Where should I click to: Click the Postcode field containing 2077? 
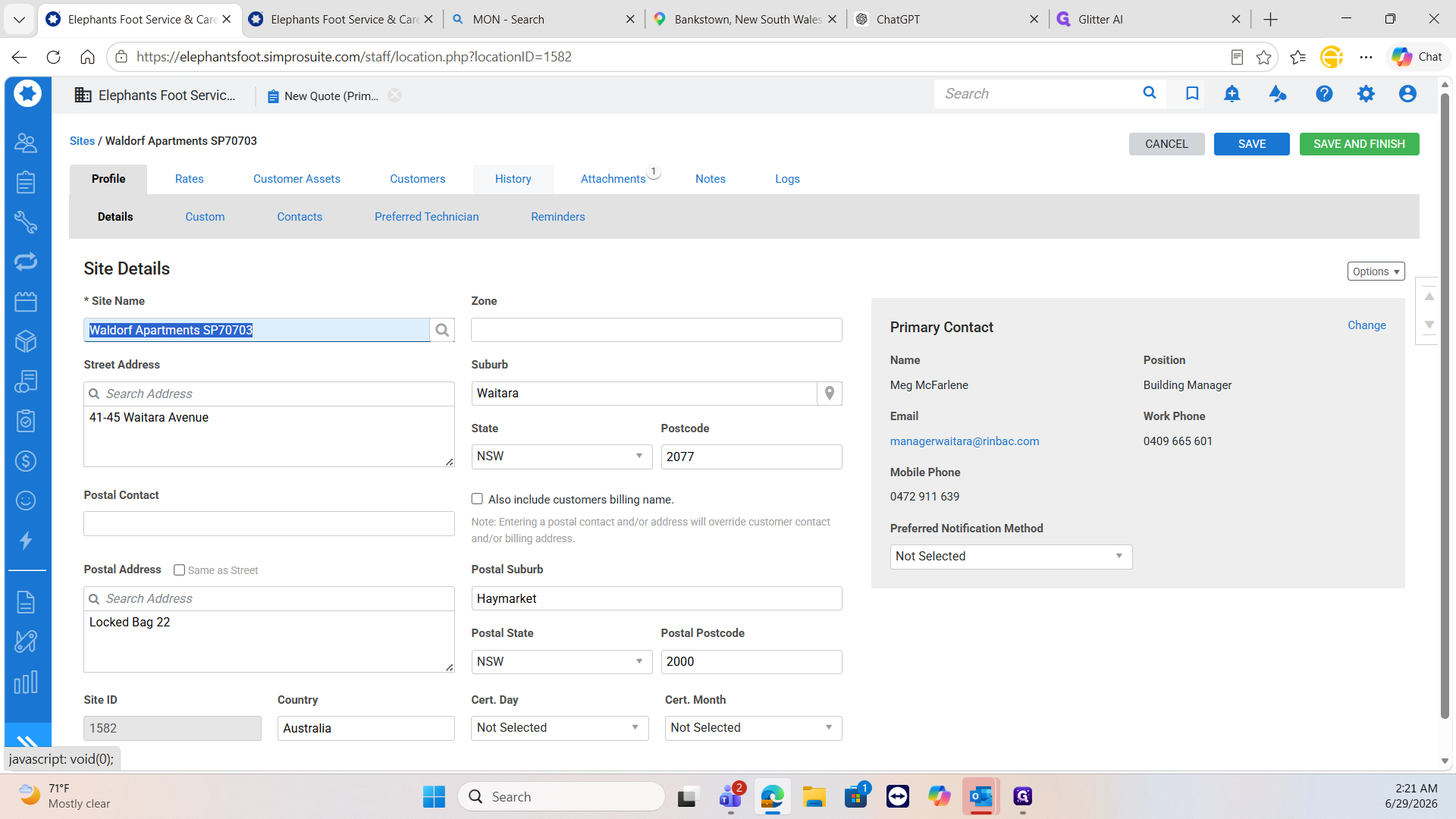[x=752, y=457]
